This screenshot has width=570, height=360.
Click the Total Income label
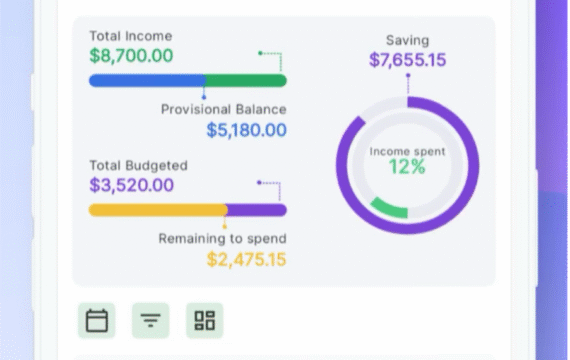131,36
